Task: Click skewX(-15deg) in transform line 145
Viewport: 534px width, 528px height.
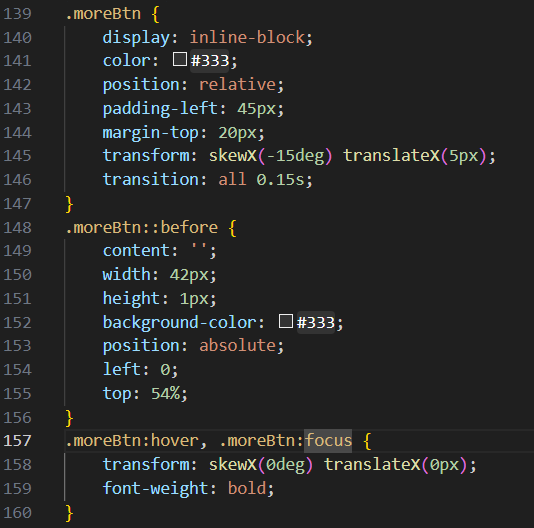Action: point(270,156)
